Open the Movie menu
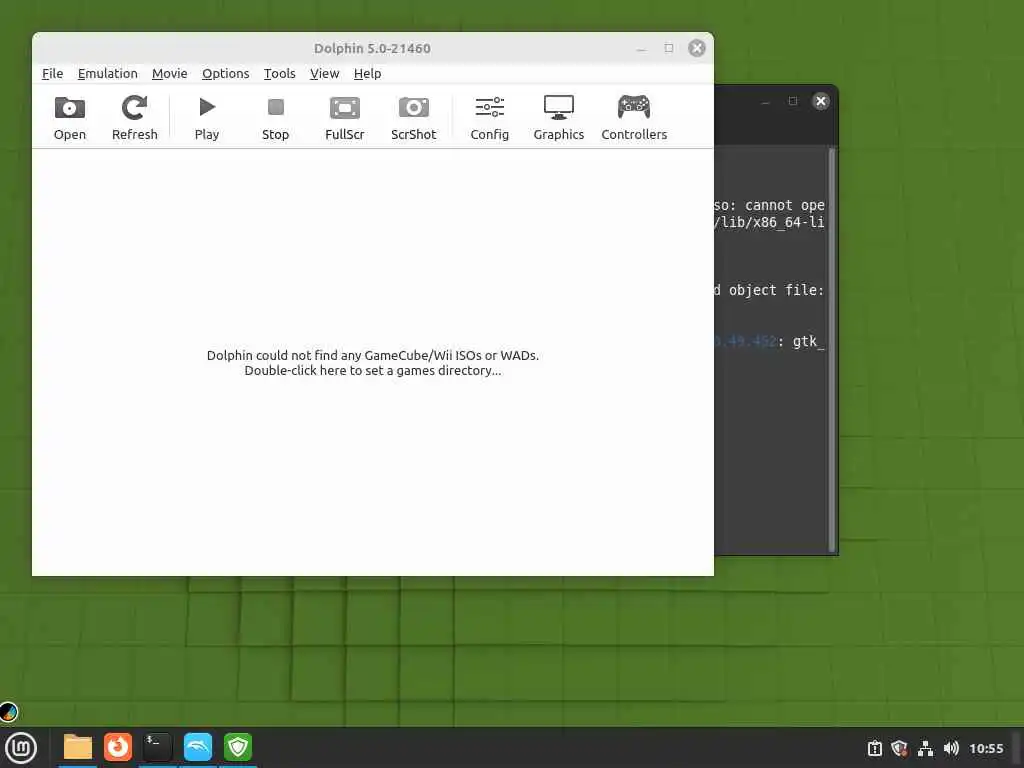 point(170,74)
